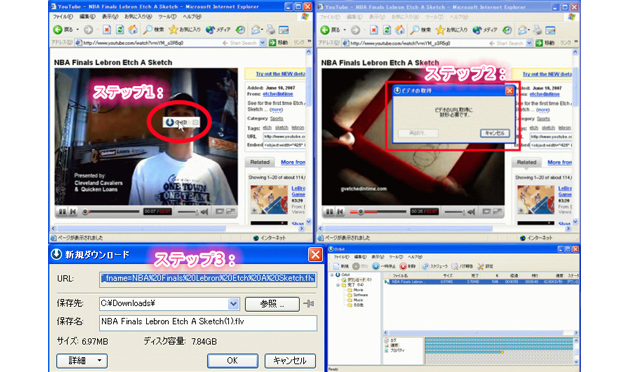Viewport: 632px width, 372px height.
Task: Mute the video with speaker icon in active IE
Action: (205, 212)
